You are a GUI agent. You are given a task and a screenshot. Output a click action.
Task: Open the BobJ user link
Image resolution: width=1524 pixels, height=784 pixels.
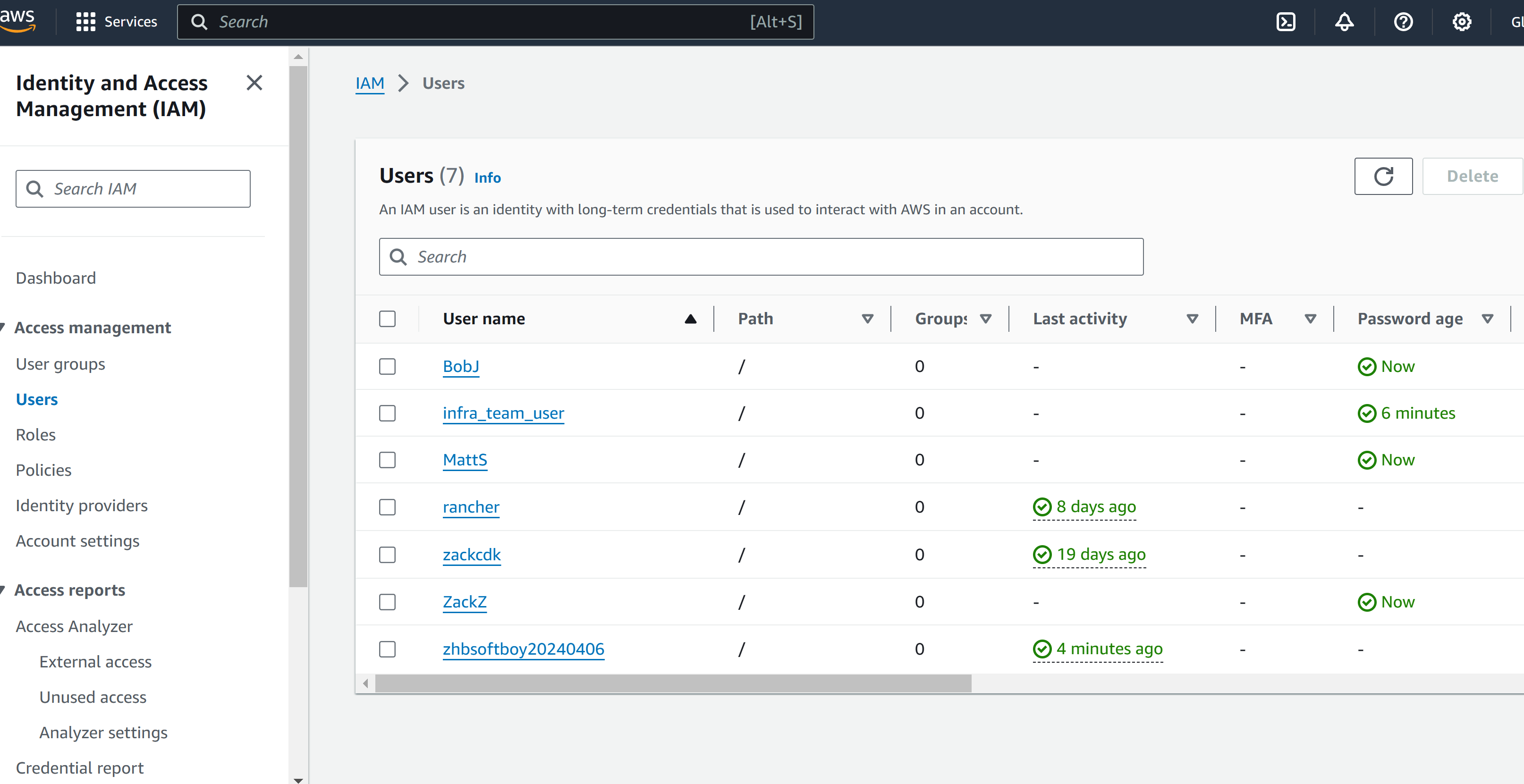461,367
